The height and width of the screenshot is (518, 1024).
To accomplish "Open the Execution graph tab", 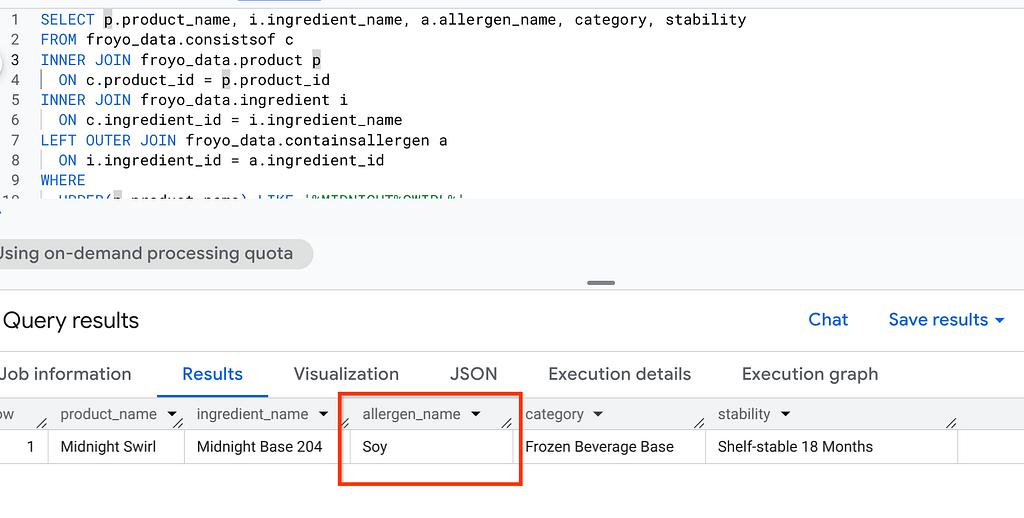I will 810,374.
